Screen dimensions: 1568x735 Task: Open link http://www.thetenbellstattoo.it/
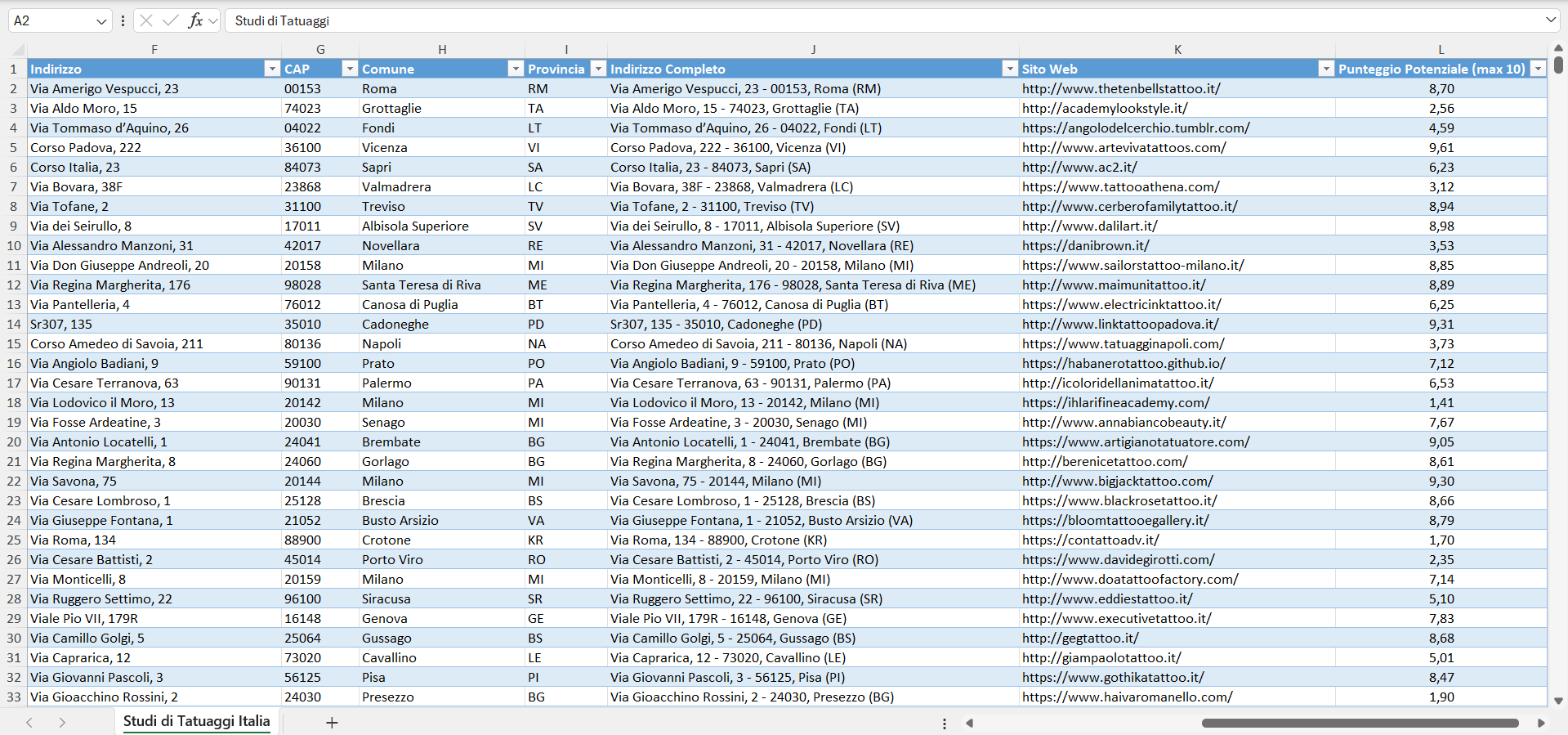click(x=1121, y=88)
